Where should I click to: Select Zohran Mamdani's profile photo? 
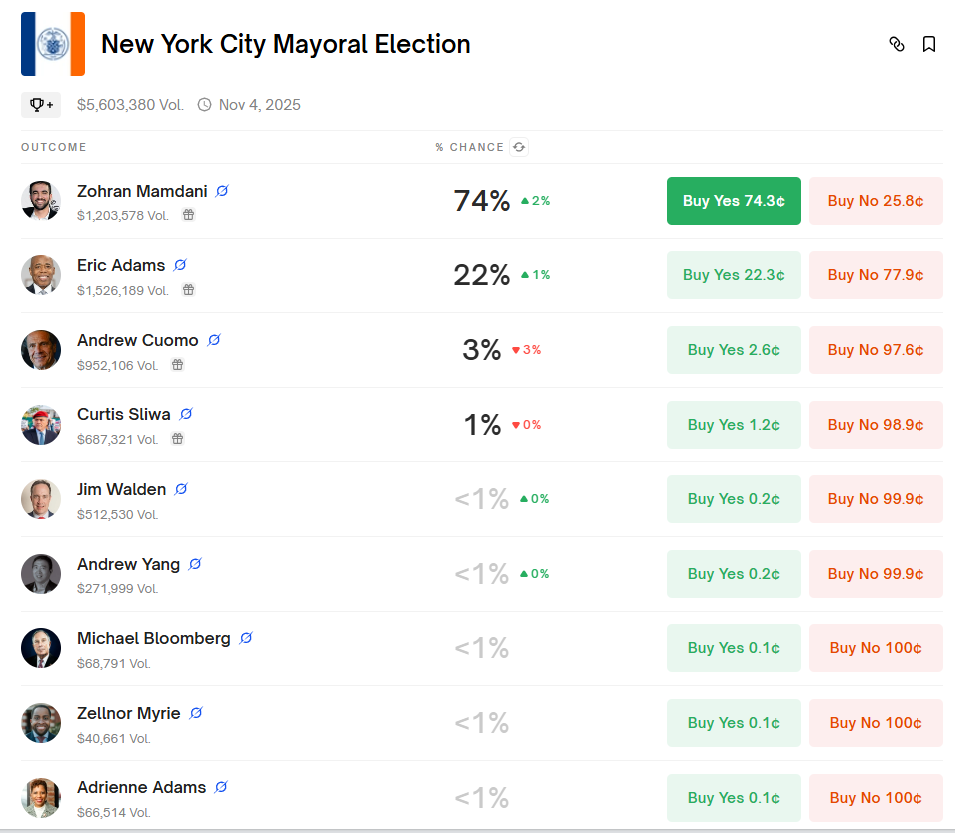point(41,200)
